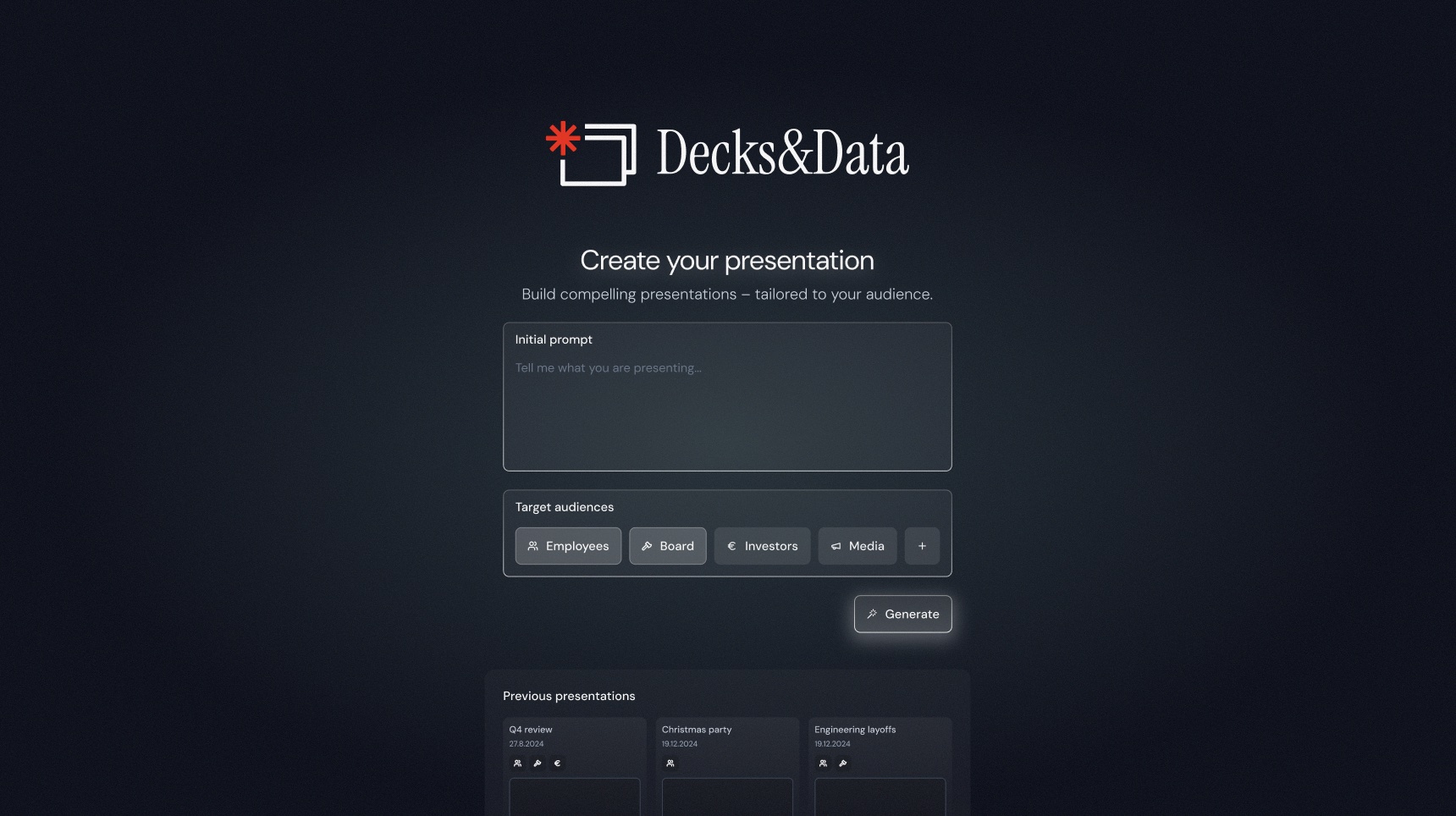Click the Generate button

pyautogui.click(x=902, y=614)
